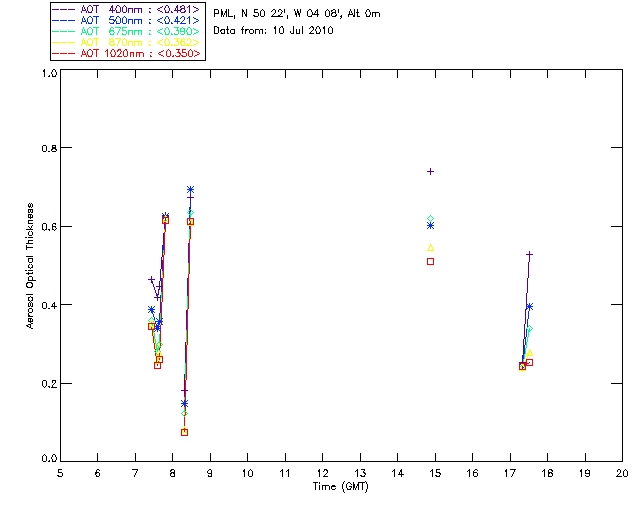Click the green diamond at 0.12 near time 8.3

[184, 414]
